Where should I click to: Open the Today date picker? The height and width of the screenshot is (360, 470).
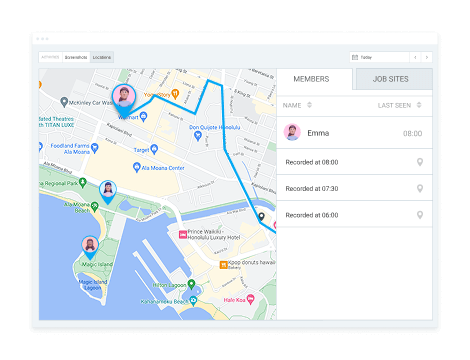click(379, 57)
